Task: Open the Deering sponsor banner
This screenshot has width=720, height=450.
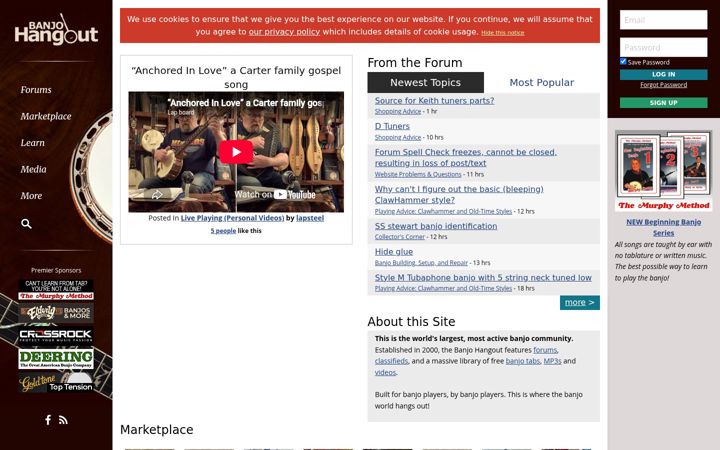Action: [x=56, y=359]
